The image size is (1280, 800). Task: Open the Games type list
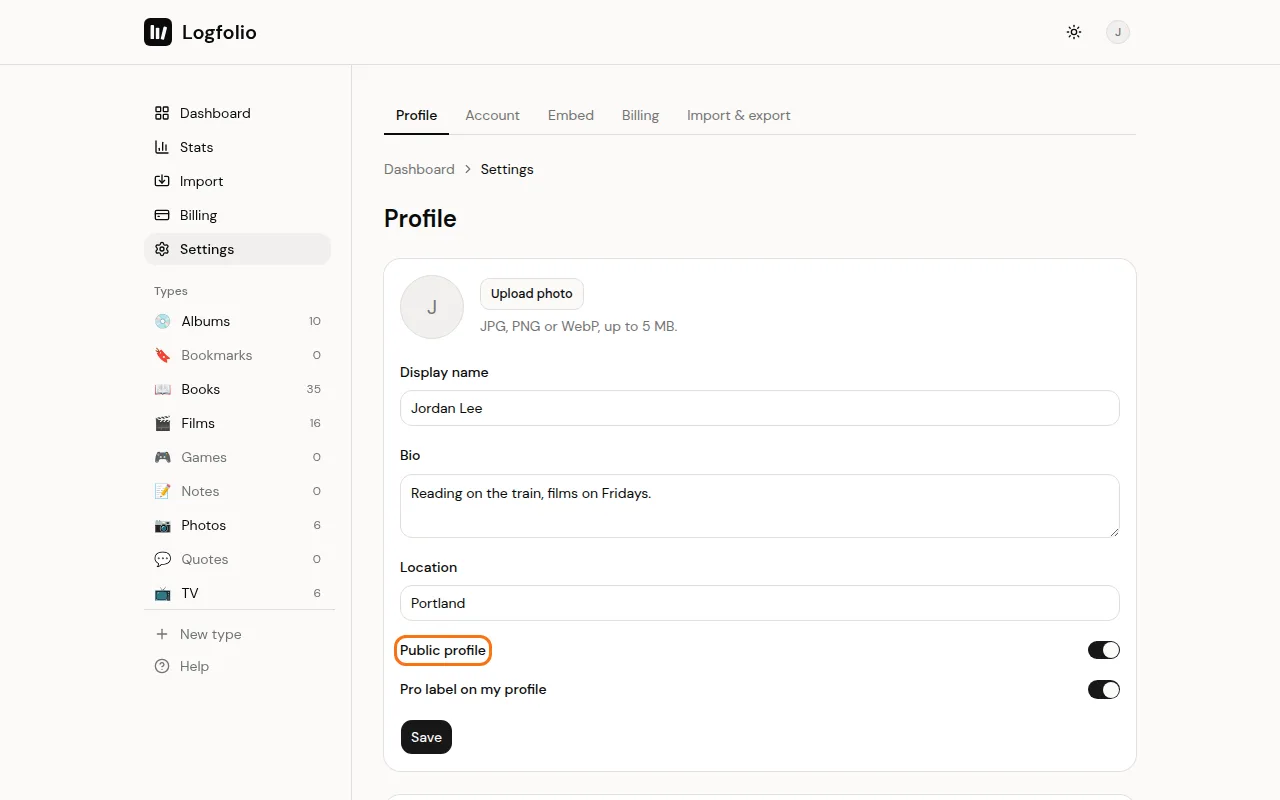237,457
